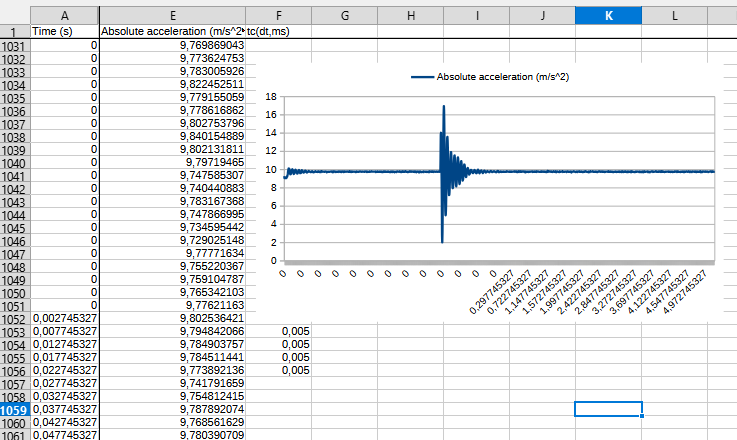Click the 'Absolute acceleration (m/s^2)' header cell

[x=172, y=32]
